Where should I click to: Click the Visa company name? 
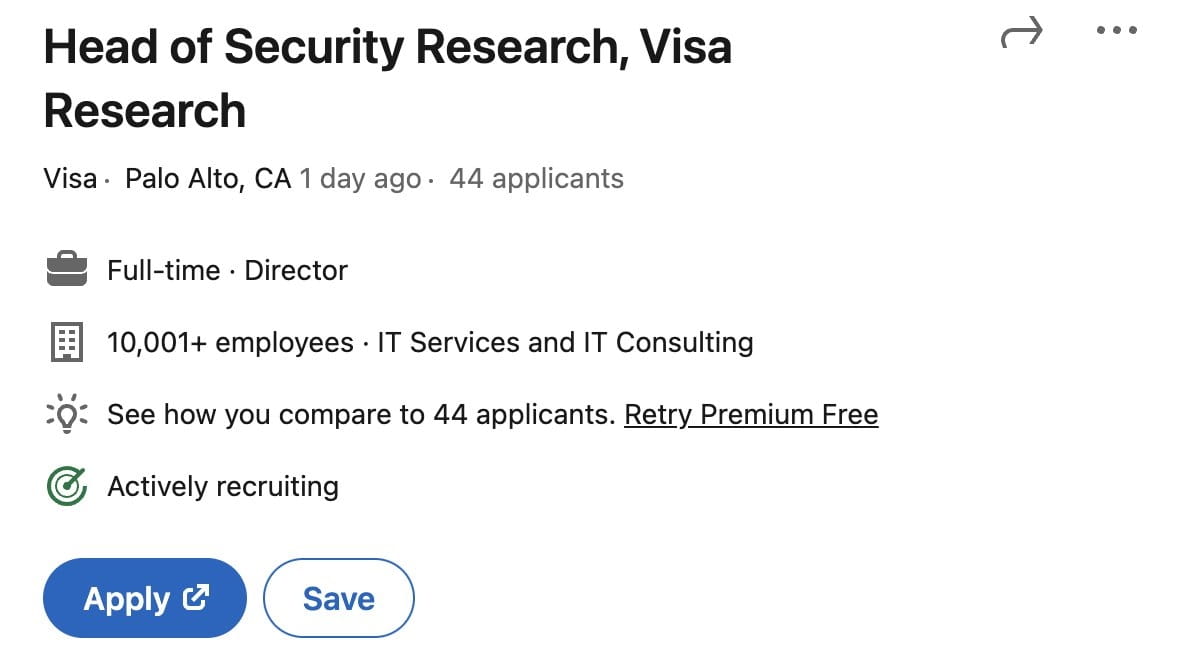click(70, 179)
